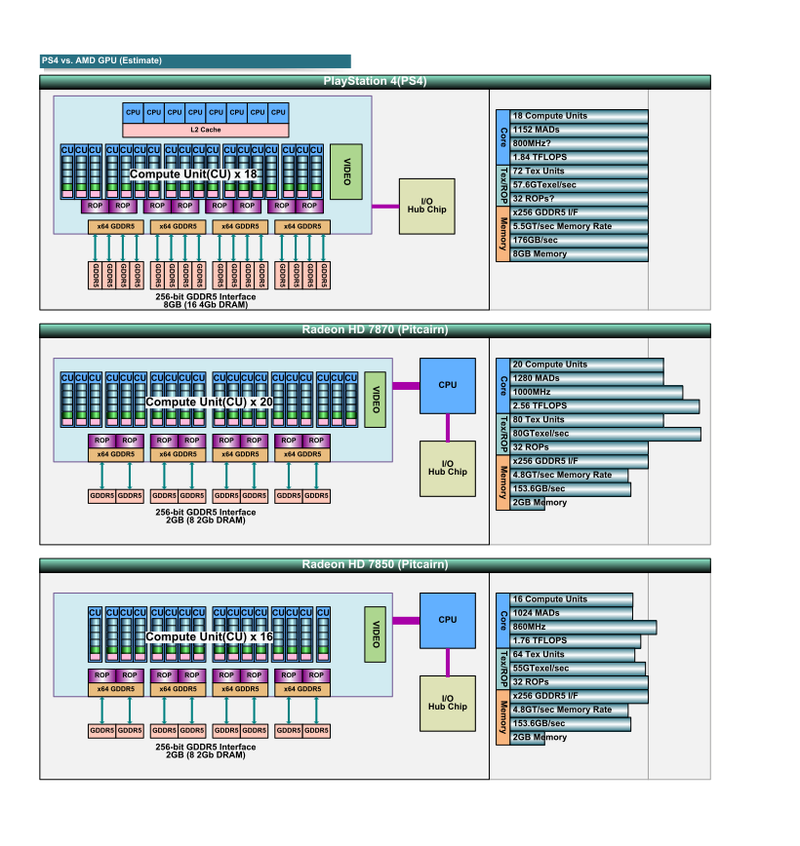This screenshot has height=846, width=800.
Task: Select the Radeon HD 7870 (Pitcairn) header
Action: point(375,330)
